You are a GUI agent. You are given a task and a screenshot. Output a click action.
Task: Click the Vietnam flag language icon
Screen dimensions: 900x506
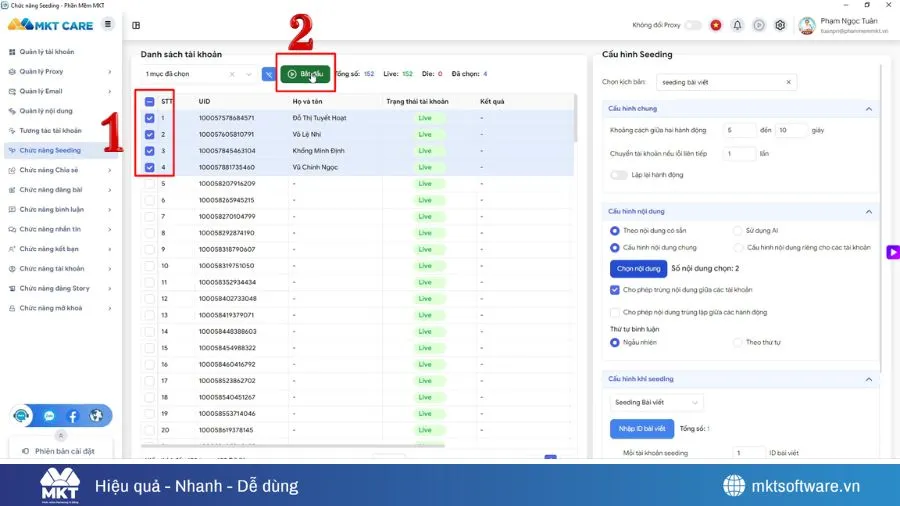click(716, 25)
